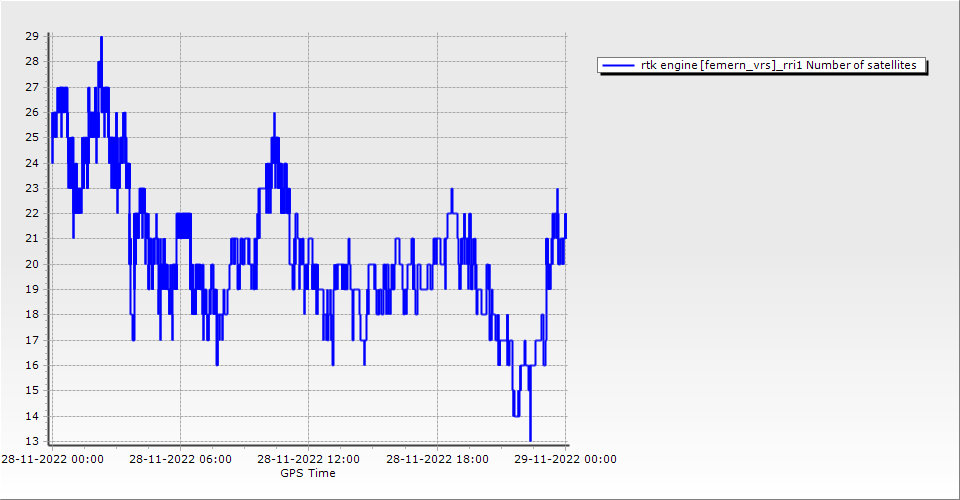960x500 pixels.
Task: Pick the y-axis value 27
Action: (32, 87)
